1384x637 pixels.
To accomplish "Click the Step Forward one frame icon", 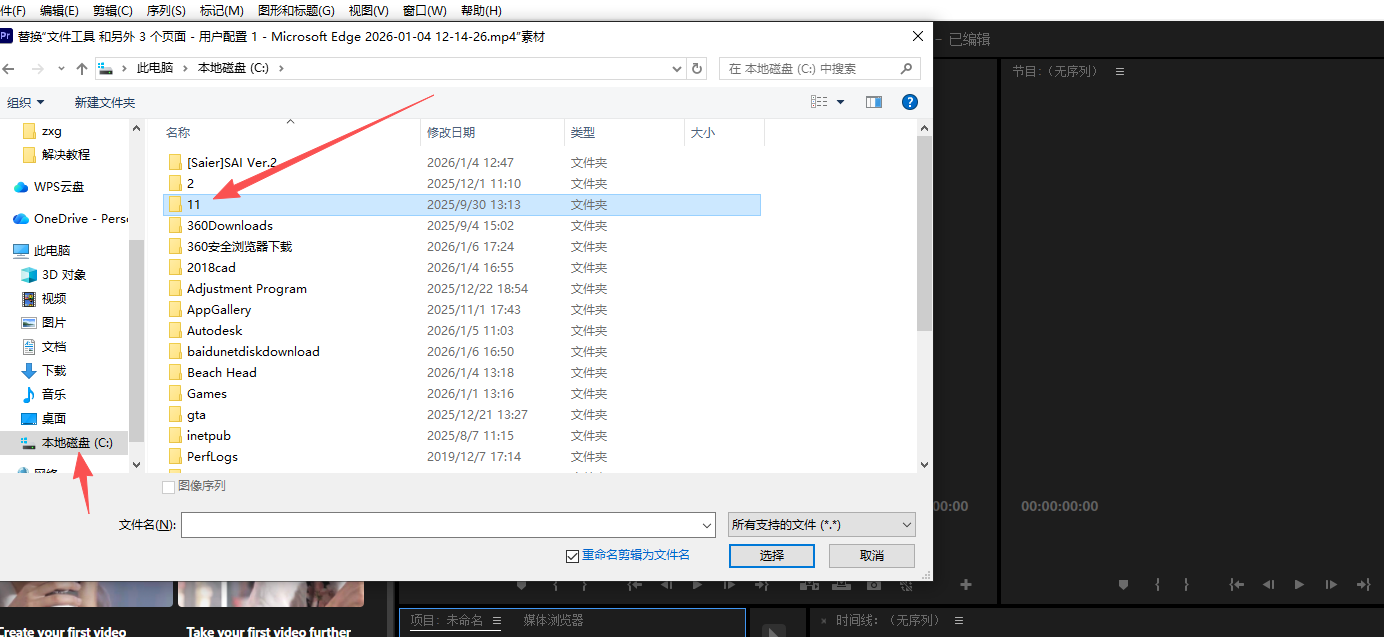I will (x=1330, y=585).
